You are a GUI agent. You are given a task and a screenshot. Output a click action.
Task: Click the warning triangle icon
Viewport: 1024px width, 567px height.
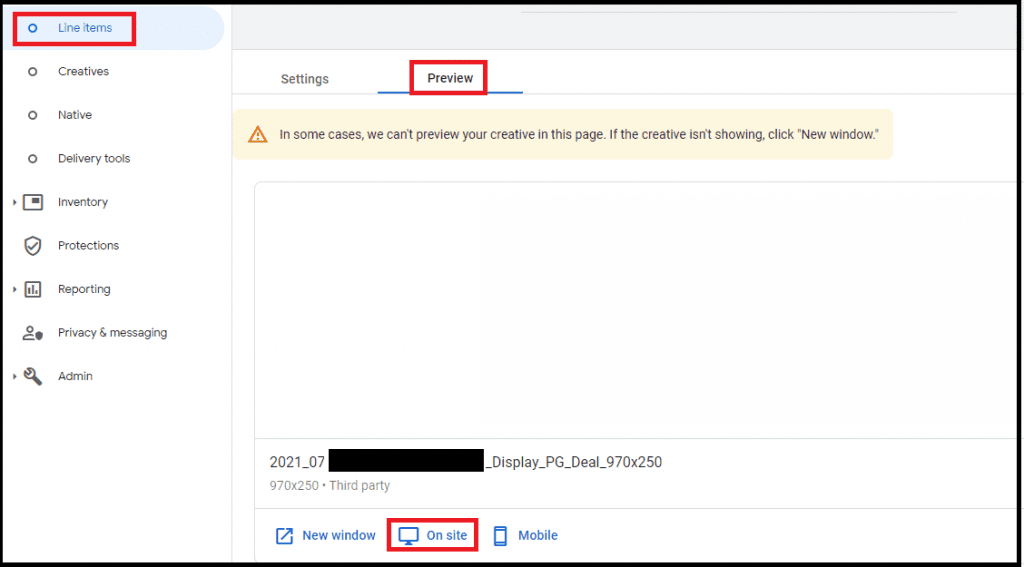point(258,135)
